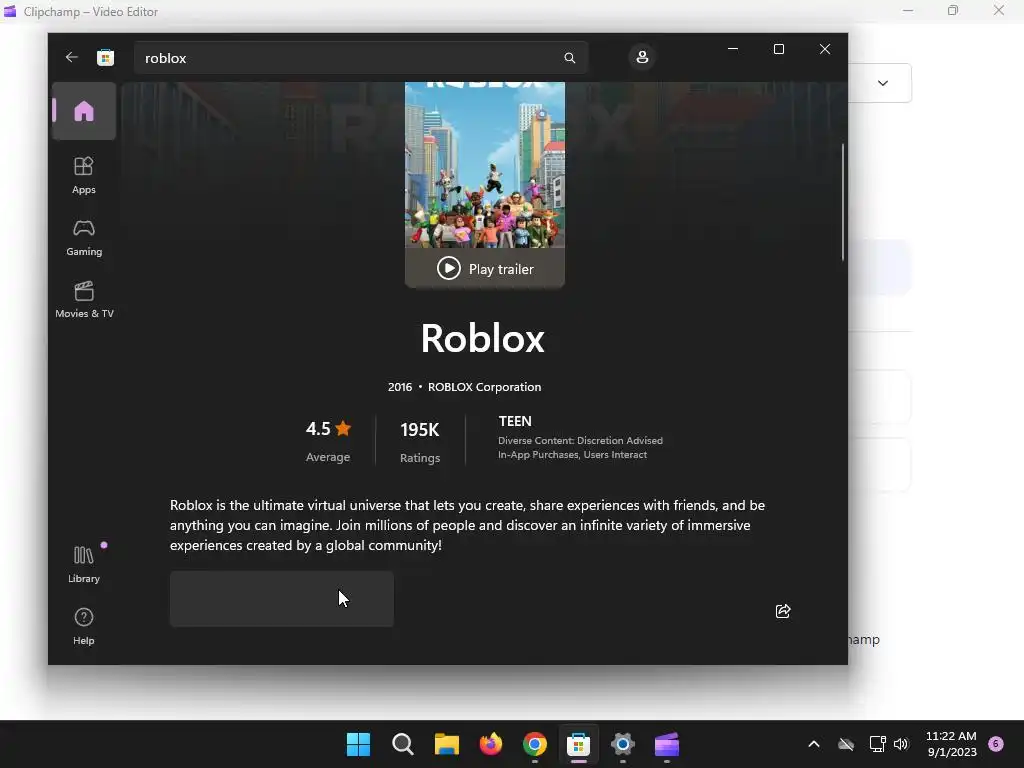The width and height of the screenshot is (1024, 768).
Task: Click the Roblox title heading
Action: (483, 338)
